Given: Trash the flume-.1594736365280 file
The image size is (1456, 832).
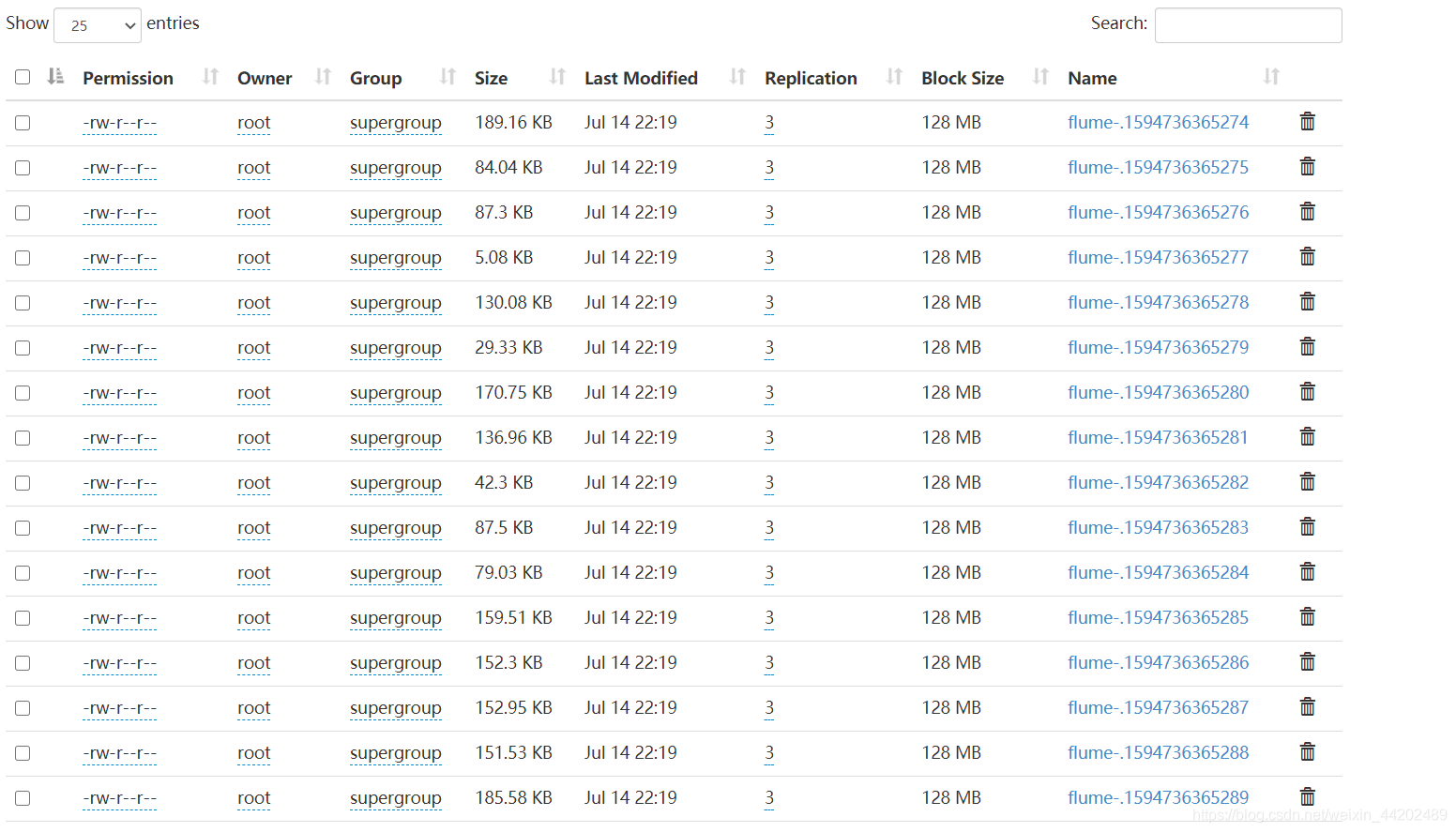Looking at the screenshot, I should [1307, 391].
